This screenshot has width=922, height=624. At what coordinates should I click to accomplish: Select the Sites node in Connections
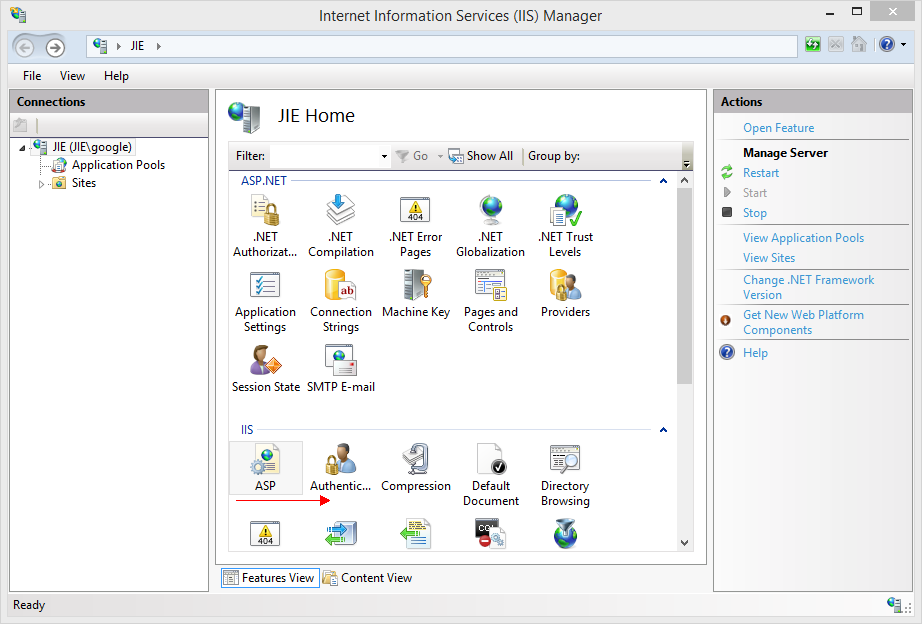click(x=83, y=183)
